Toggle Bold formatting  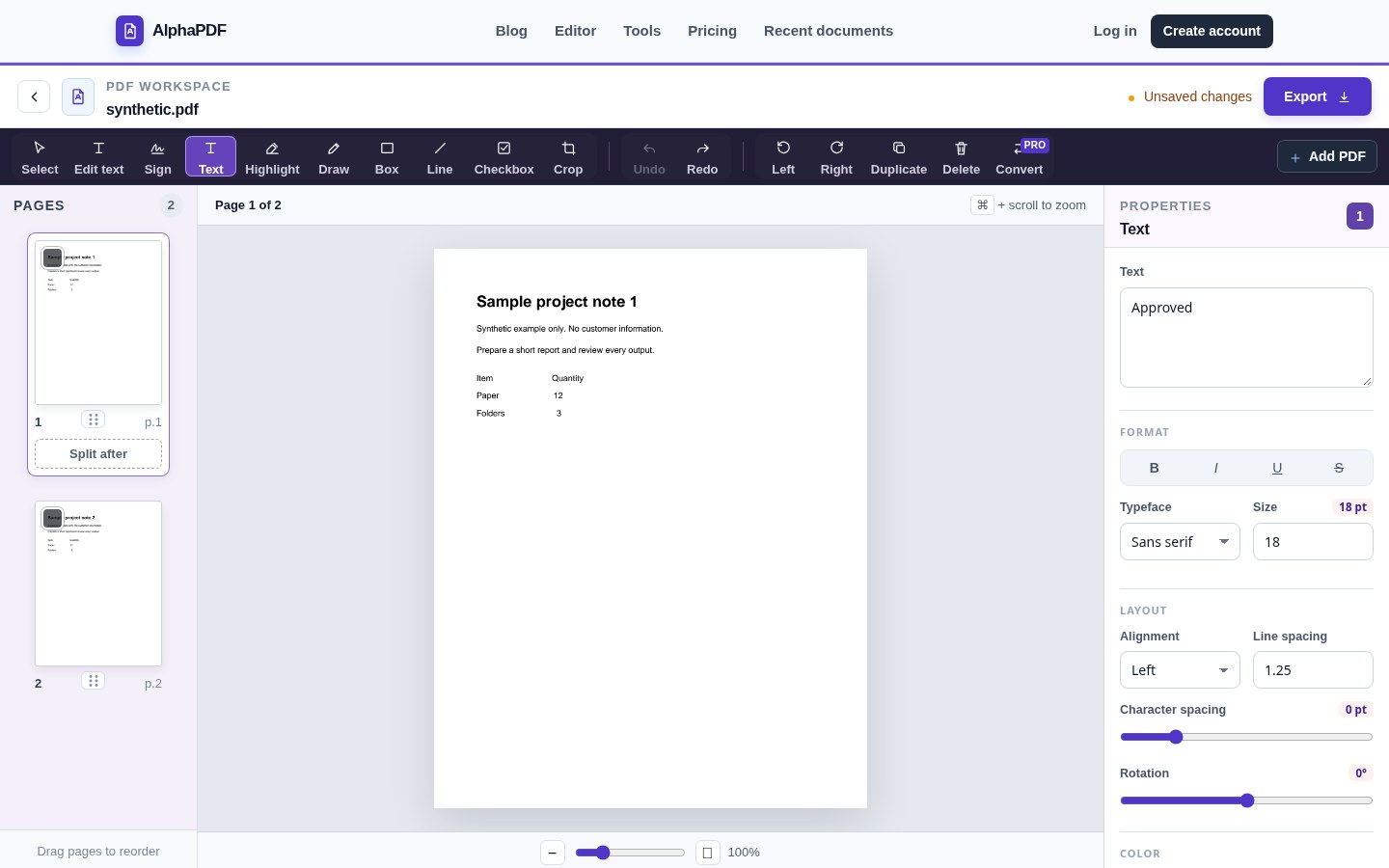coord(1155,468)
